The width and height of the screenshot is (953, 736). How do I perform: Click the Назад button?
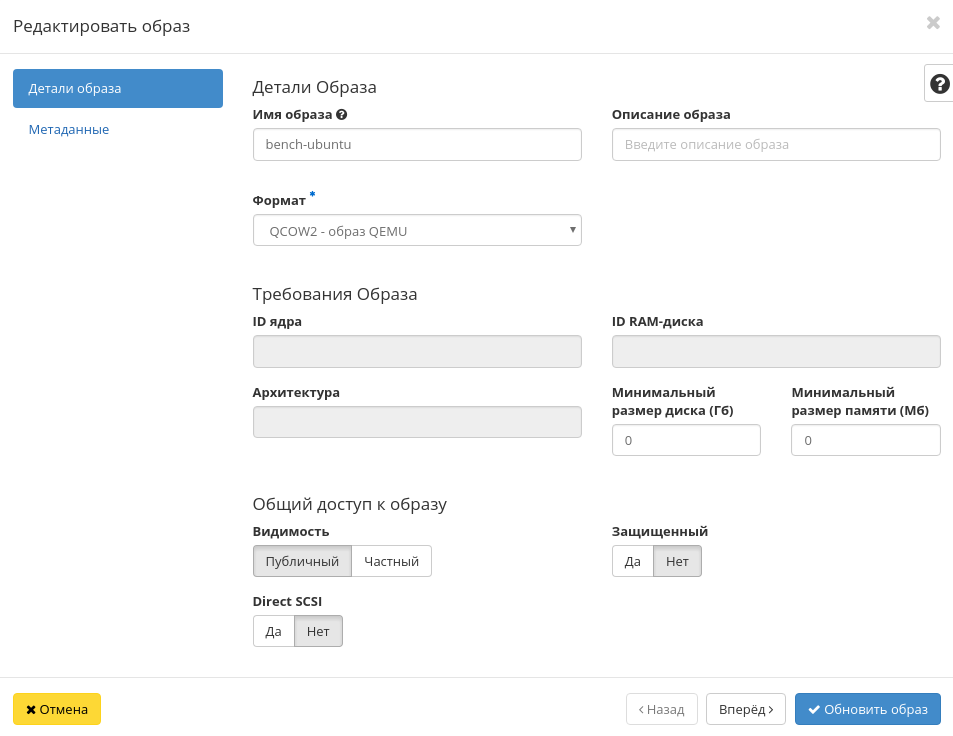(x=661, y=709)
